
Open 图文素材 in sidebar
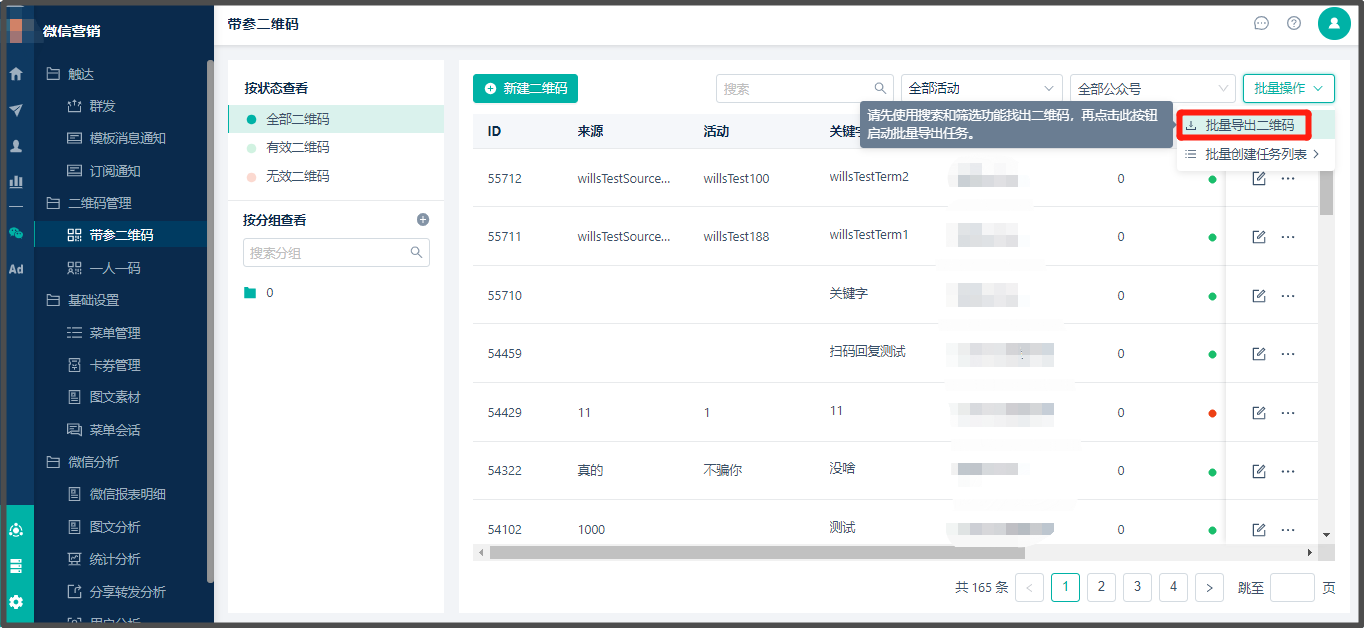[x=115, y=397]
